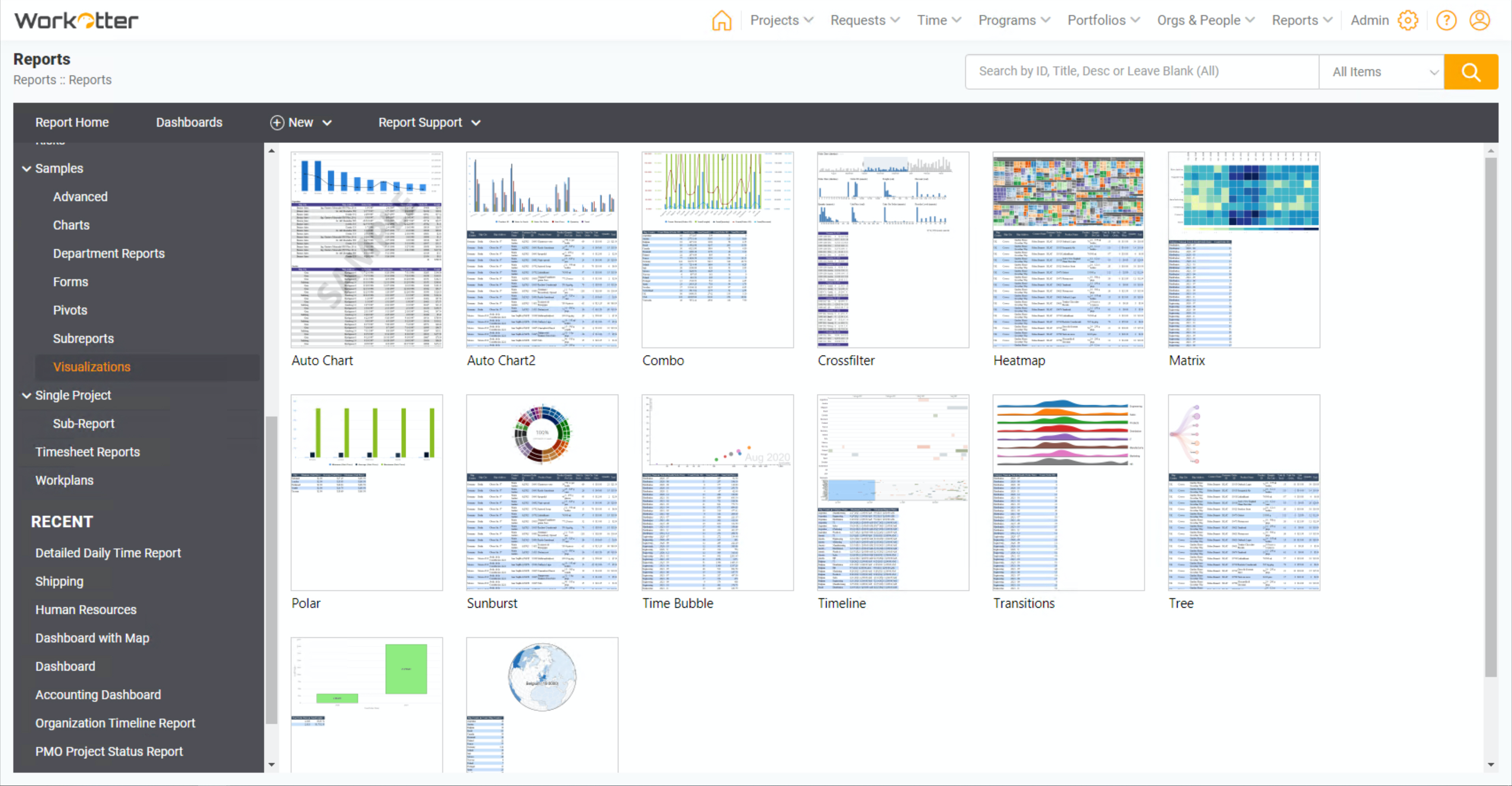Open the Detailed Daily Time Report link
Screen dimensions: 1512x786
[x=108, y=553]
